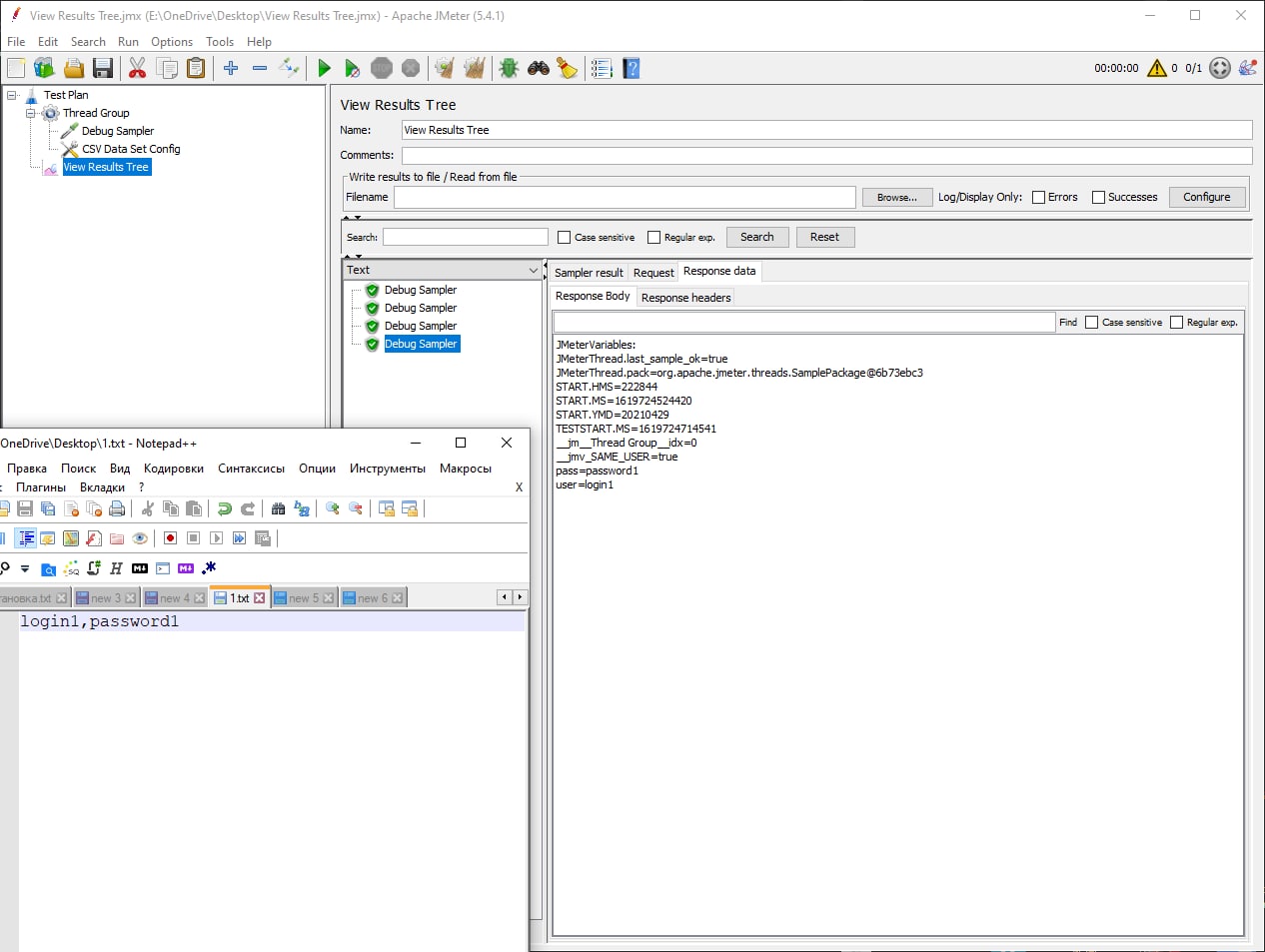Toggle Notepad++ file monitoring eye icon
This screenshot has width=1265, height=952.
(x=140, y=538)
